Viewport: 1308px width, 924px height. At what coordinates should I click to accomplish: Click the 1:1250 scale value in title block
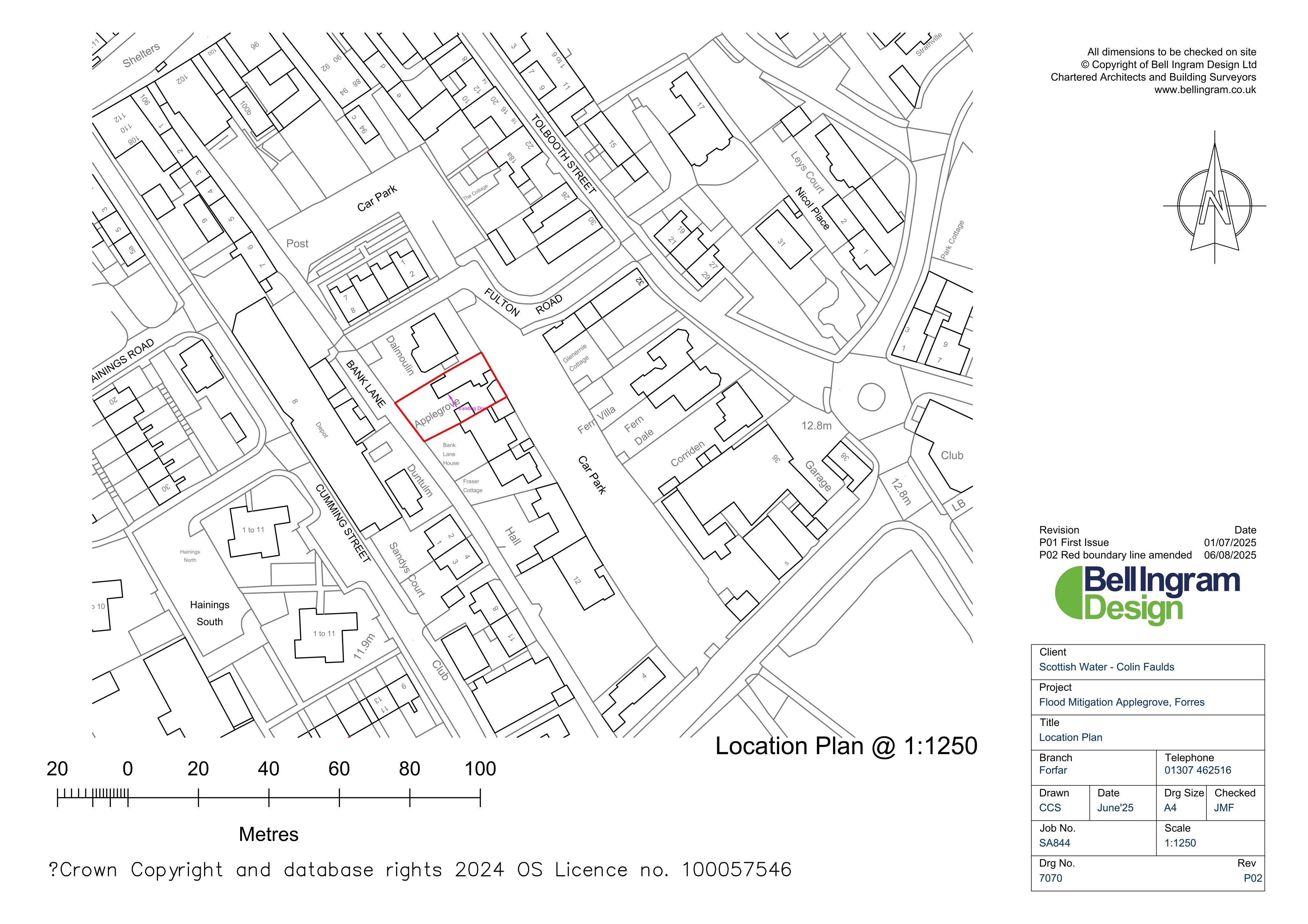click(x=1180, y=843)
